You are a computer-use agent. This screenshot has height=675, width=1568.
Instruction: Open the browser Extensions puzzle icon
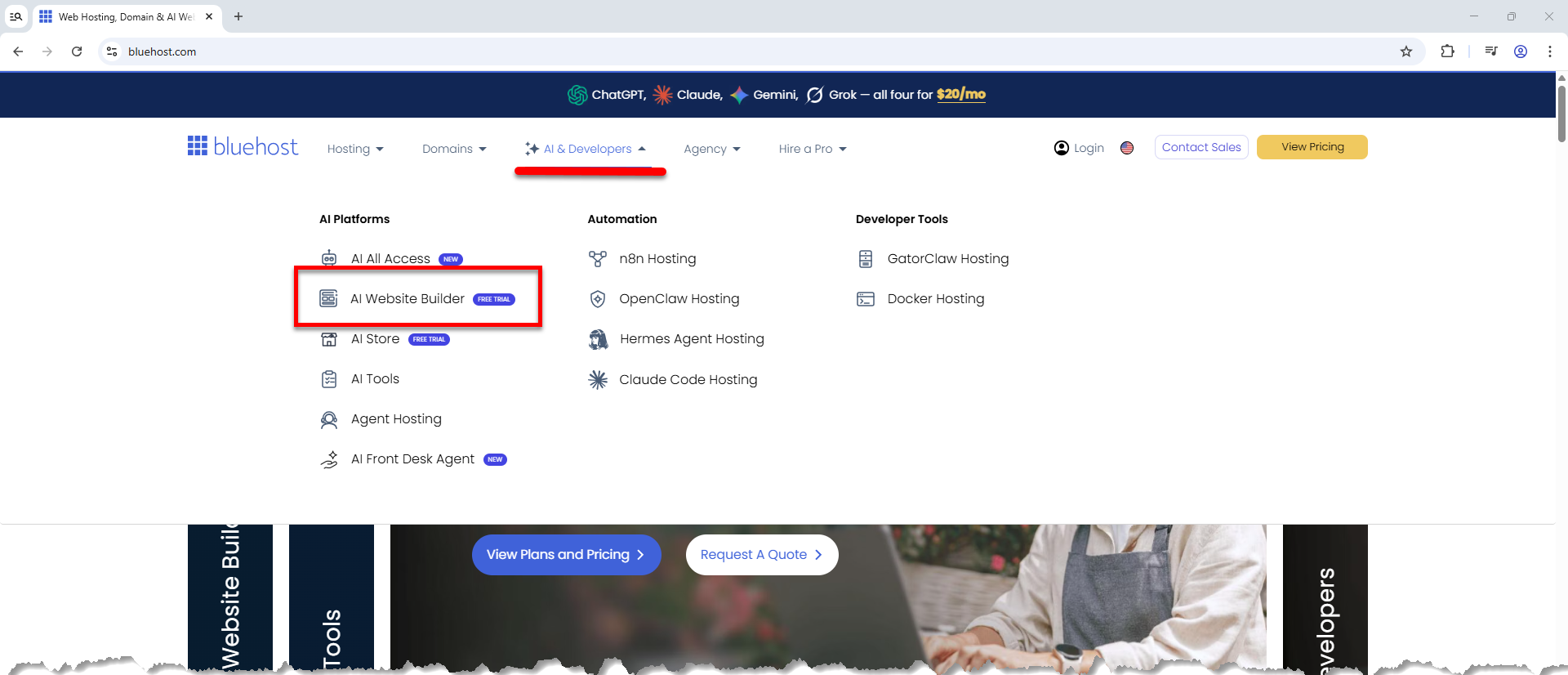[1447, 51]
